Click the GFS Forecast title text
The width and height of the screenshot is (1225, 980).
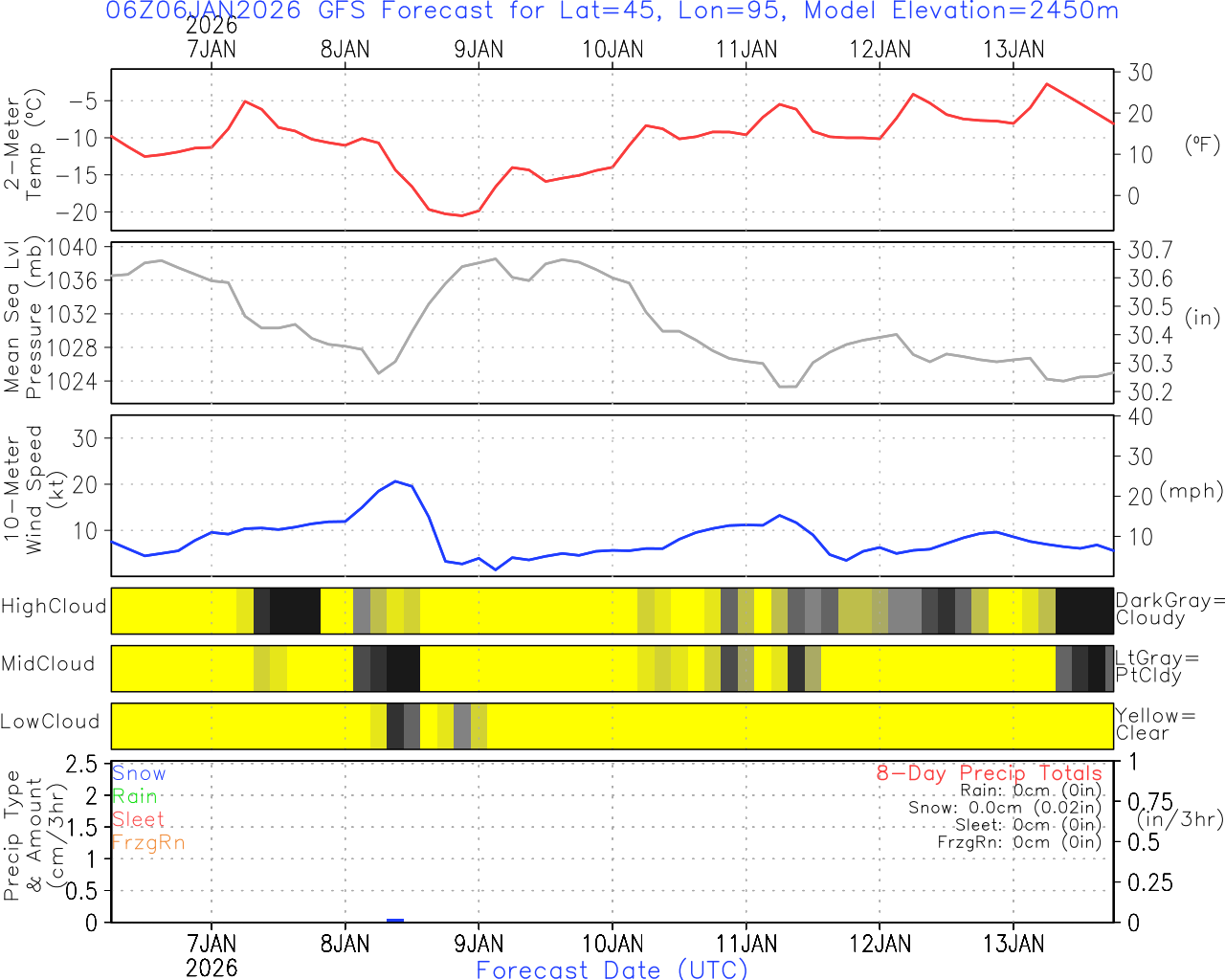(612, 11)
